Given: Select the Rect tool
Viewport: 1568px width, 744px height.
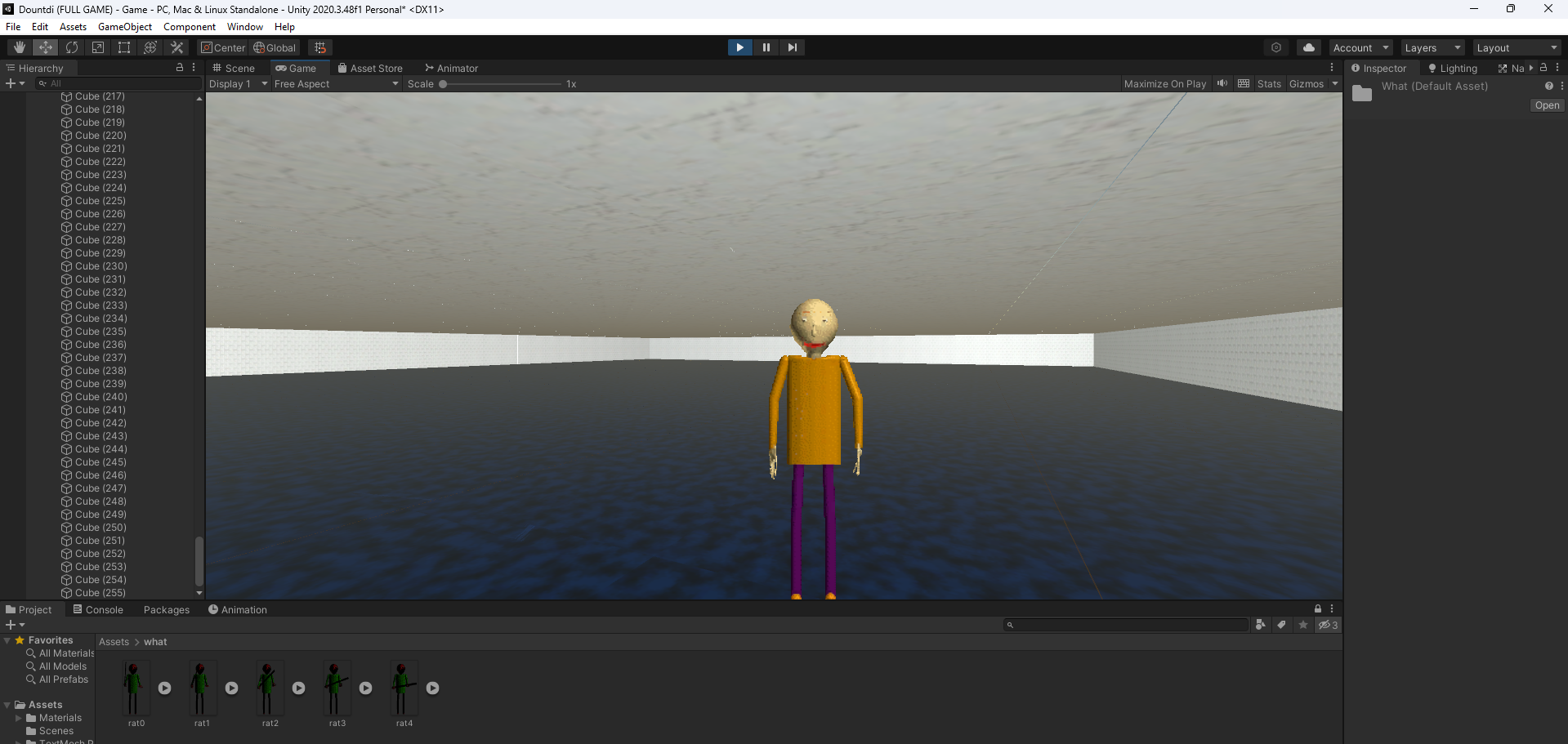Looking at the screenshot, I should click(124, 47).
